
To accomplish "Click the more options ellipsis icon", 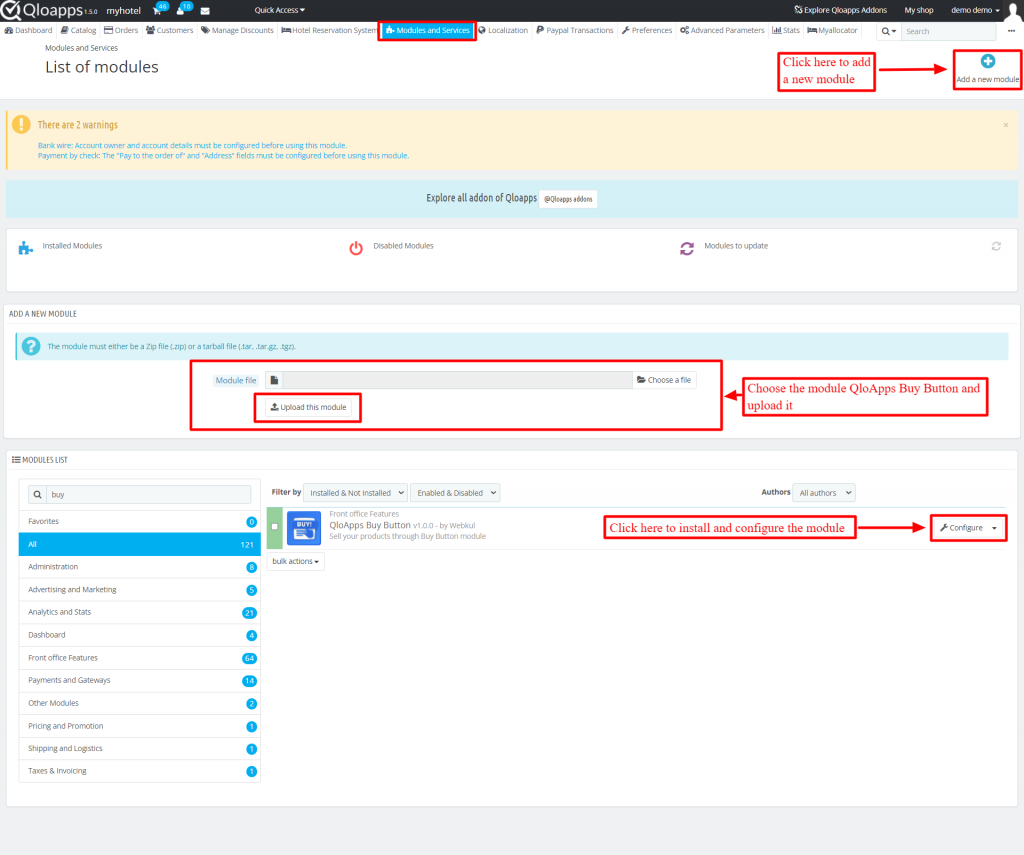I will [x=1011, y=31].
